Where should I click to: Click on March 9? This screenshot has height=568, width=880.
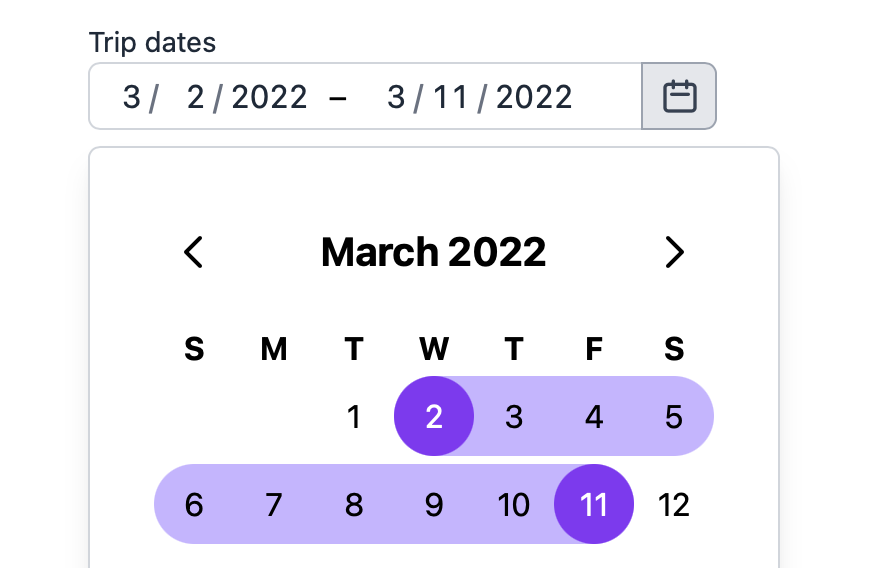tap(434, 504)
